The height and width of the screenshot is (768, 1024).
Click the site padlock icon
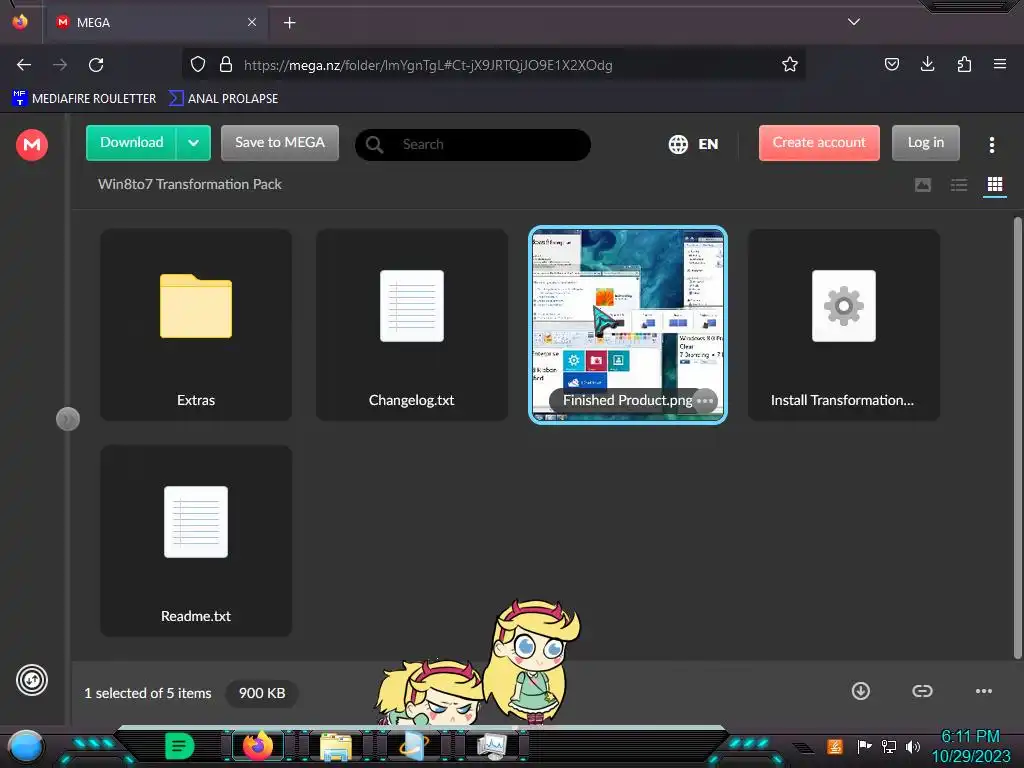226,65
